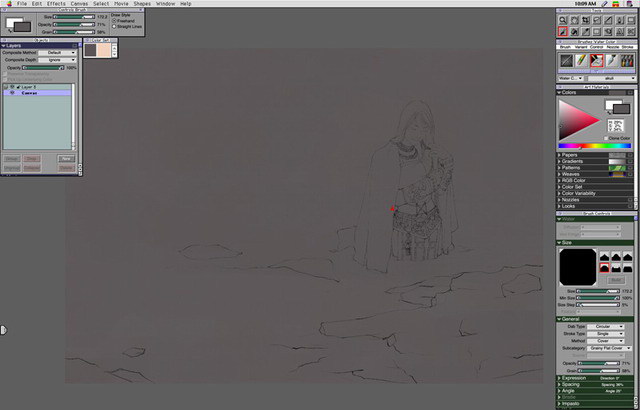Choose the red-outlined water color brush icon
The height and width of the screenshot is (410, 640).
click(596, 61)
